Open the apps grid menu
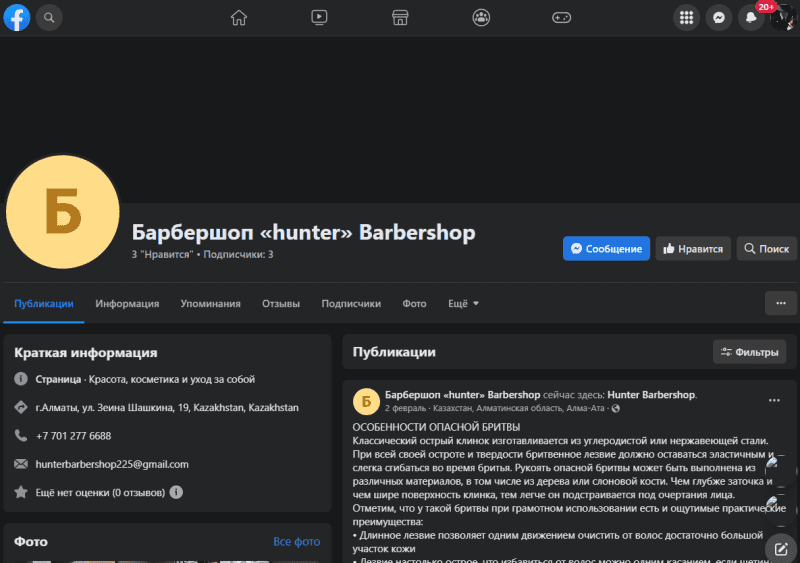The width and height of the screenshot is (800, 563). tap(687, 17)
